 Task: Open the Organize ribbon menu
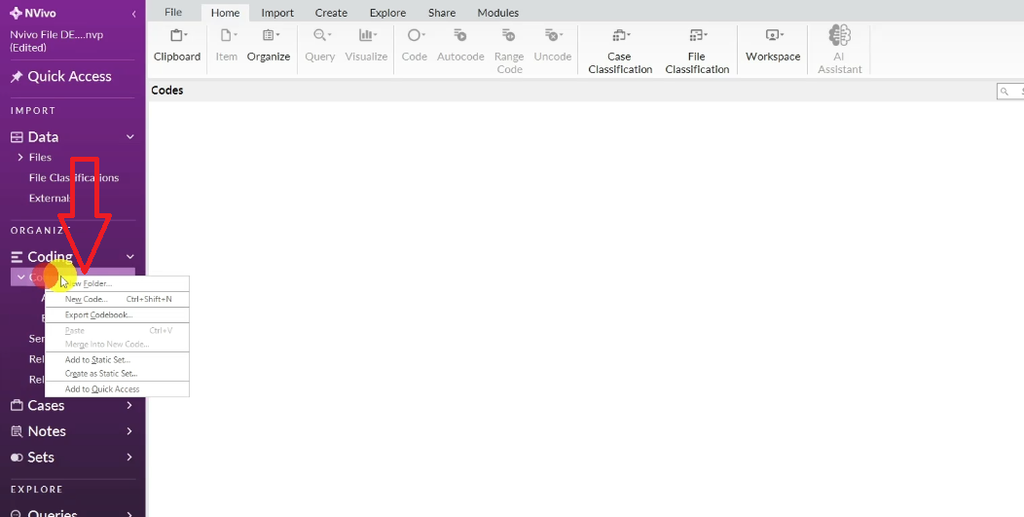(268, 46)
